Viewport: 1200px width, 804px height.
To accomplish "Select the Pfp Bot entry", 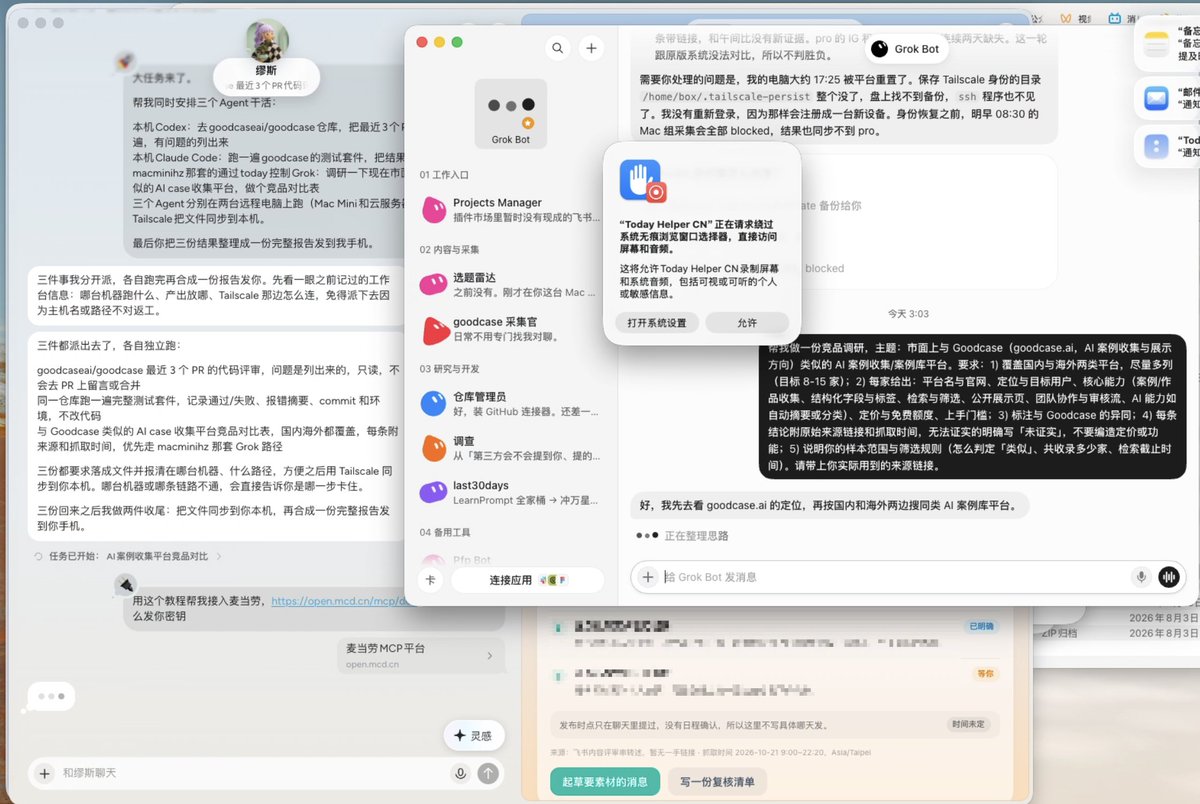I will (511, 559).
